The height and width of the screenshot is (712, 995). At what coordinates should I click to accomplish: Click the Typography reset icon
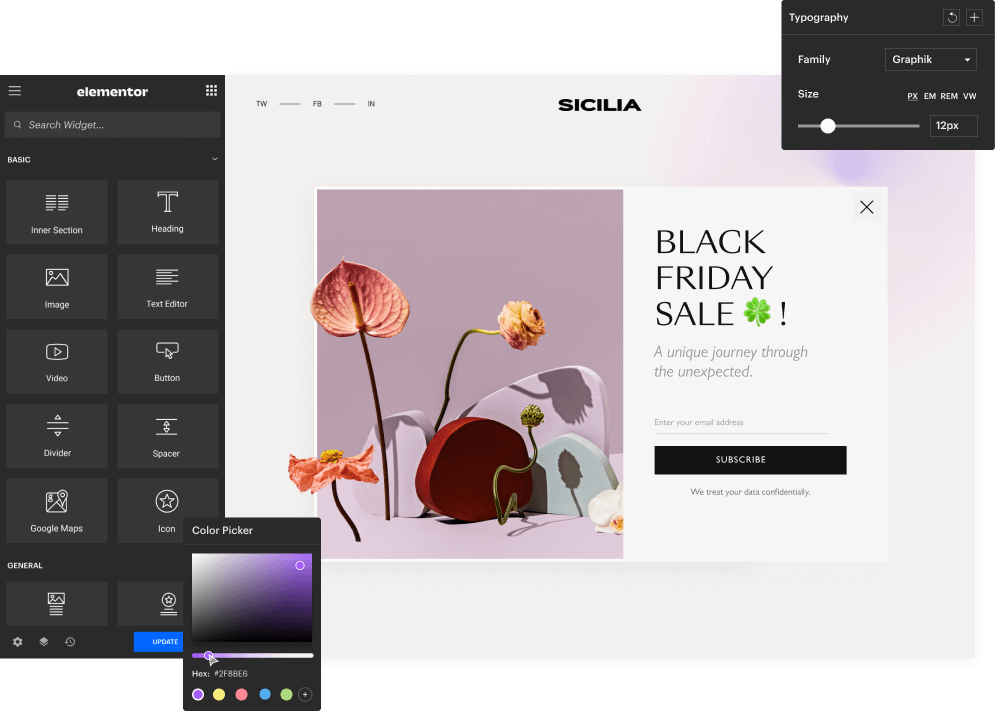(951, 17)
